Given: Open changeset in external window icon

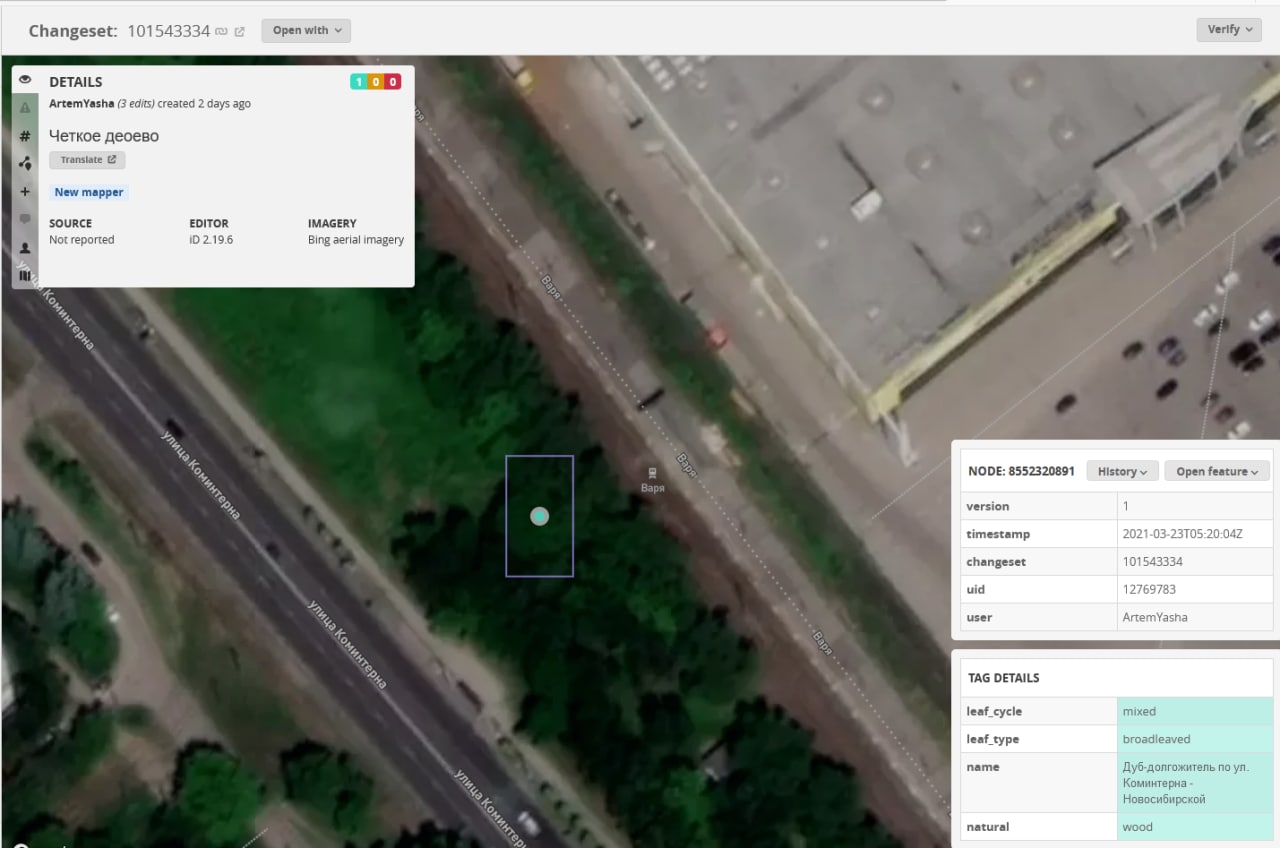Looking at the screenshot, I should click(x=239, y=31).
